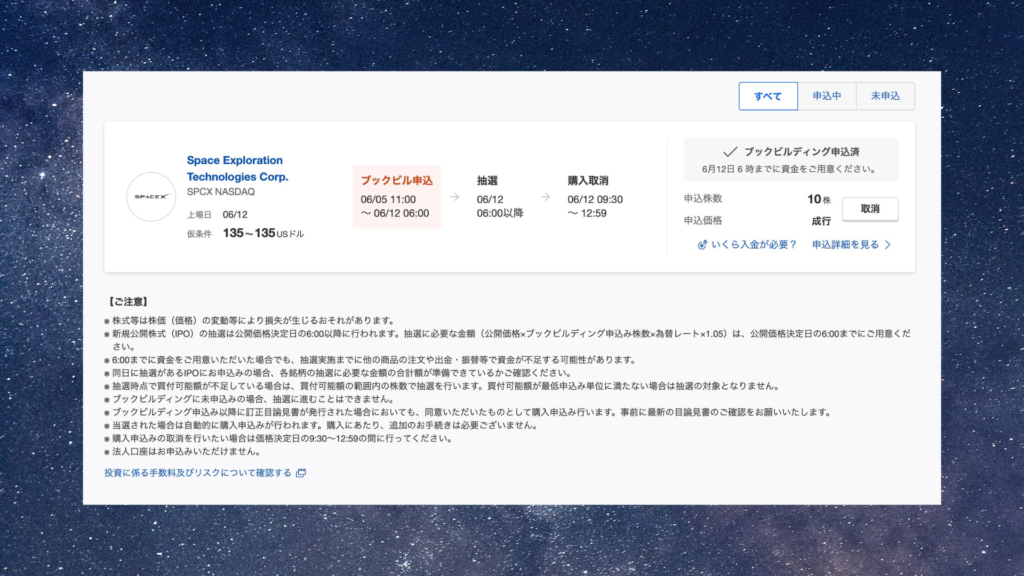Click the 購入取消 step heading

click(x=588, y=180)
